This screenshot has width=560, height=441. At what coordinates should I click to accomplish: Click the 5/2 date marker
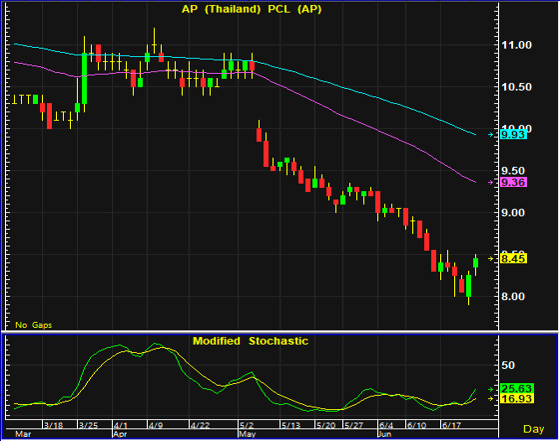tap(246, 425)
